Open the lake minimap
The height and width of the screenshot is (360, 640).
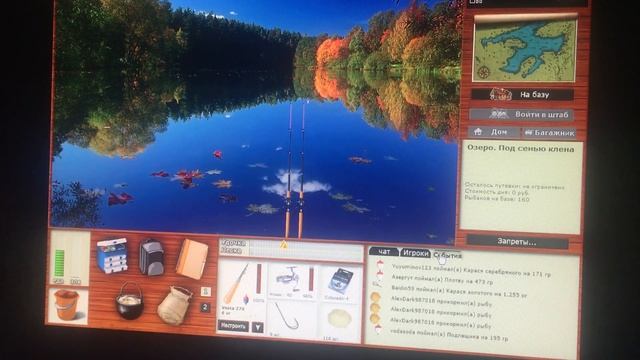coord(525,49)
